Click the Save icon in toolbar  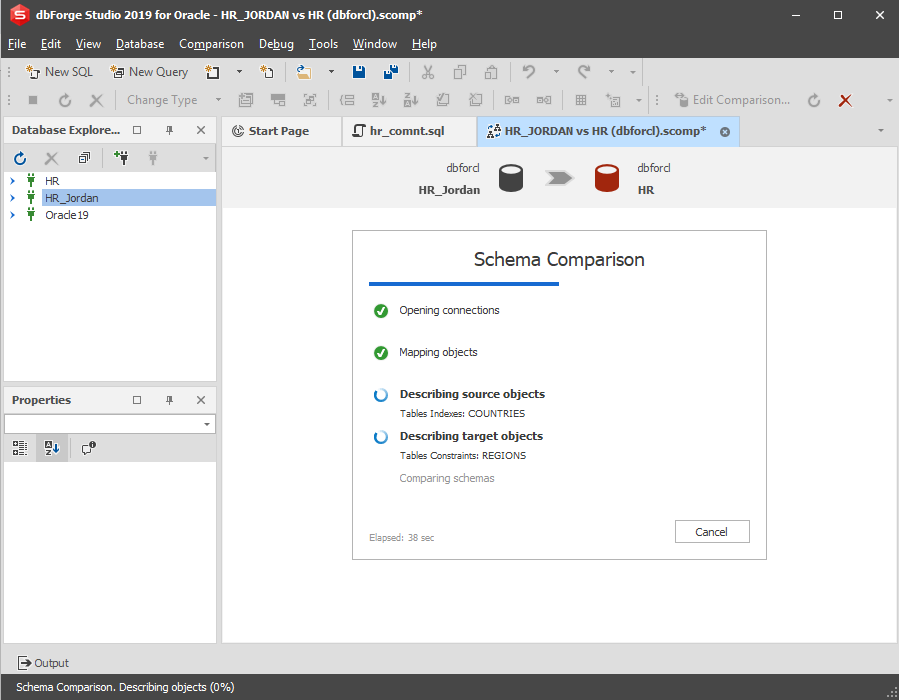coord(359,72)
